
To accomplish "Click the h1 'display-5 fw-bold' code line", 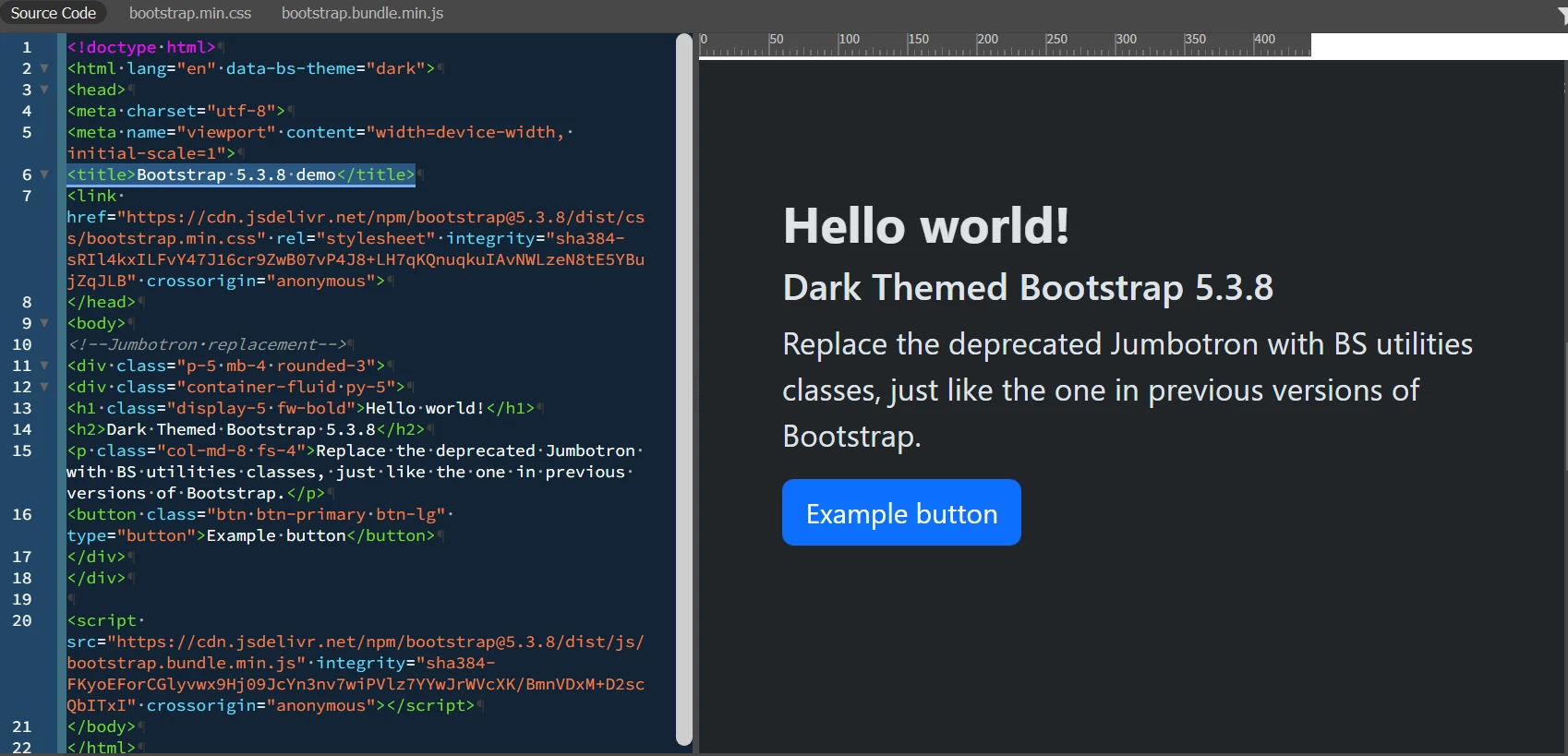I will pos(301,408).
